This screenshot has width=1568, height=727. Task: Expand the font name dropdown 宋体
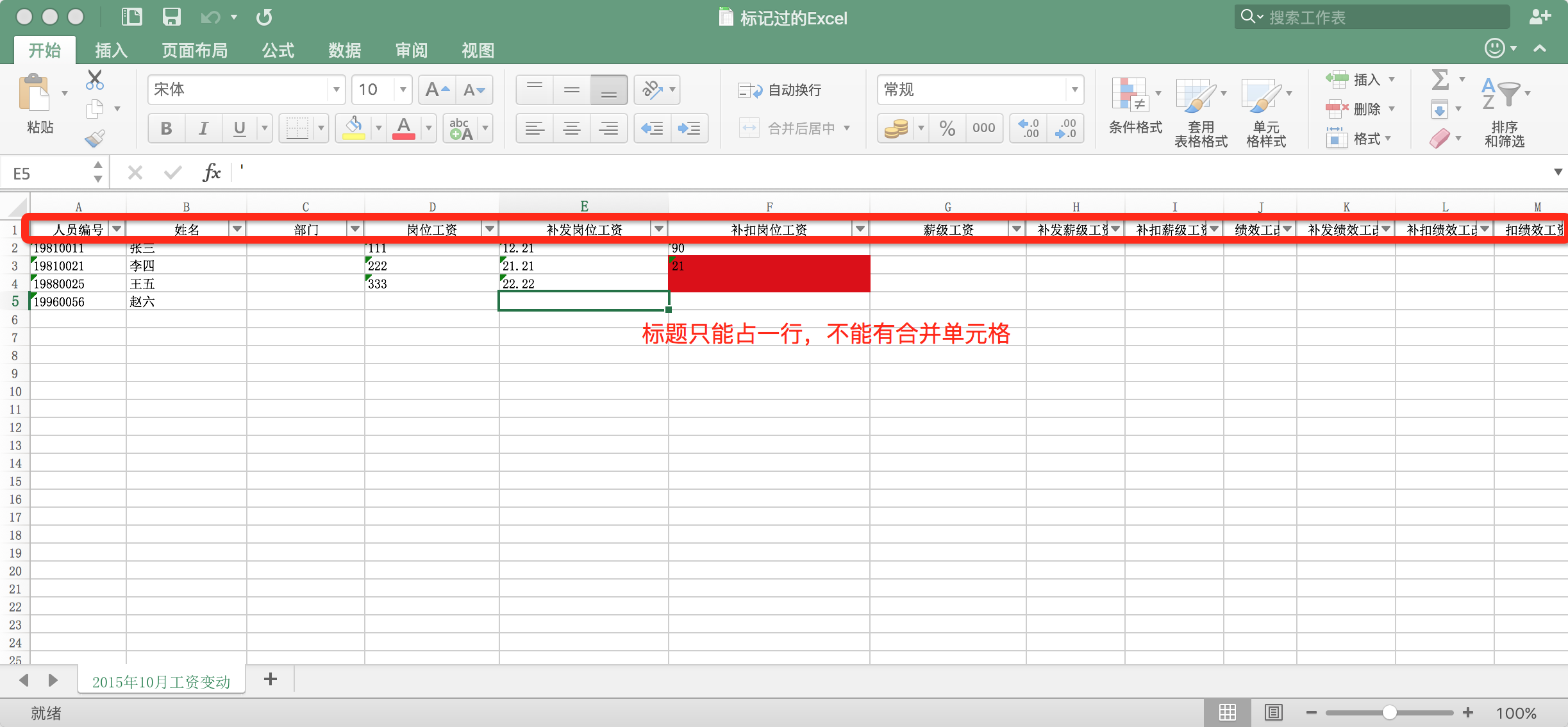pos(336,90)
